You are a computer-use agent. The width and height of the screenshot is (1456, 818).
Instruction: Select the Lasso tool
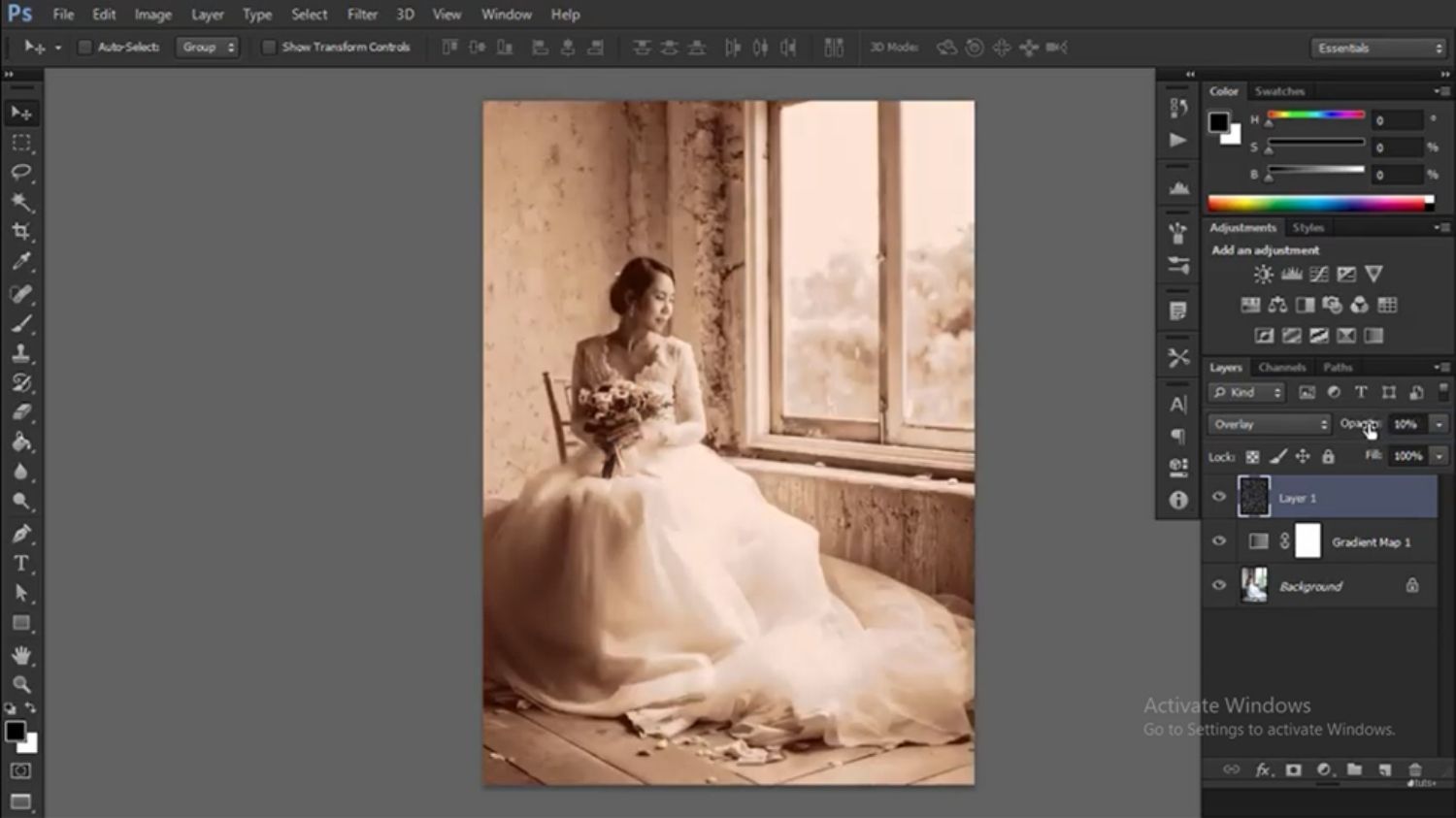point(21,173)
